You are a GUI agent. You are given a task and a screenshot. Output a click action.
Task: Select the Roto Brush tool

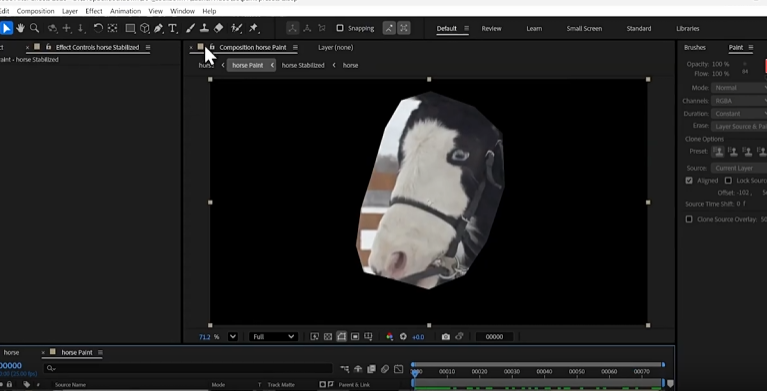point(237,28)
